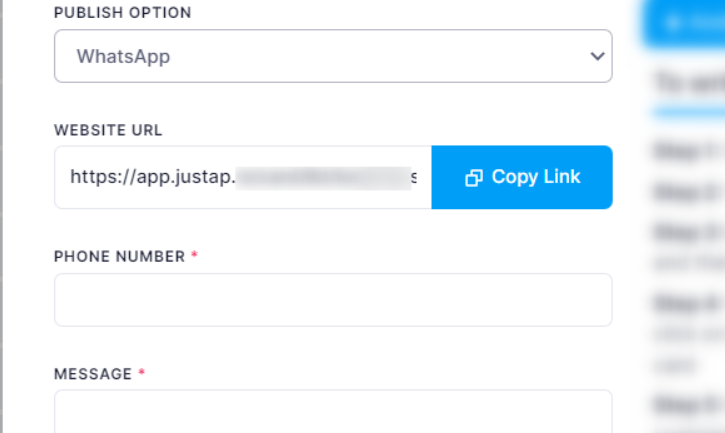The image size is (725, 433).
Task: Click the MESSAGE label
Action: 93,374
